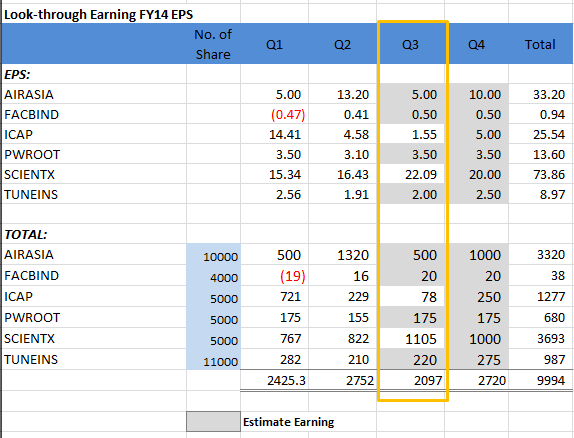Select PWROOT Q2 EPS value 3.10
The width and height of the screenshot is (574, 438).
[356, 155]
